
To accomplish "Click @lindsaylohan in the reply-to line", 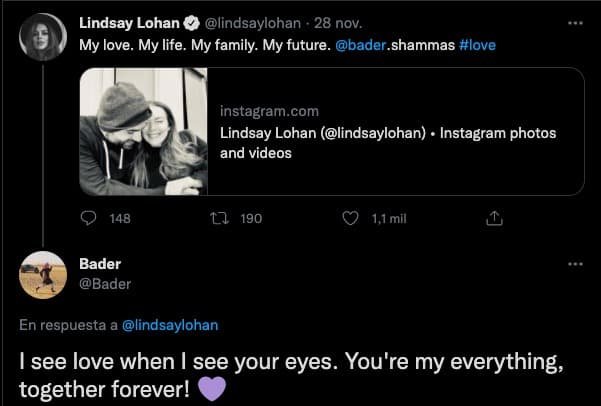I will pyautogui.click(x=170, y=324).
